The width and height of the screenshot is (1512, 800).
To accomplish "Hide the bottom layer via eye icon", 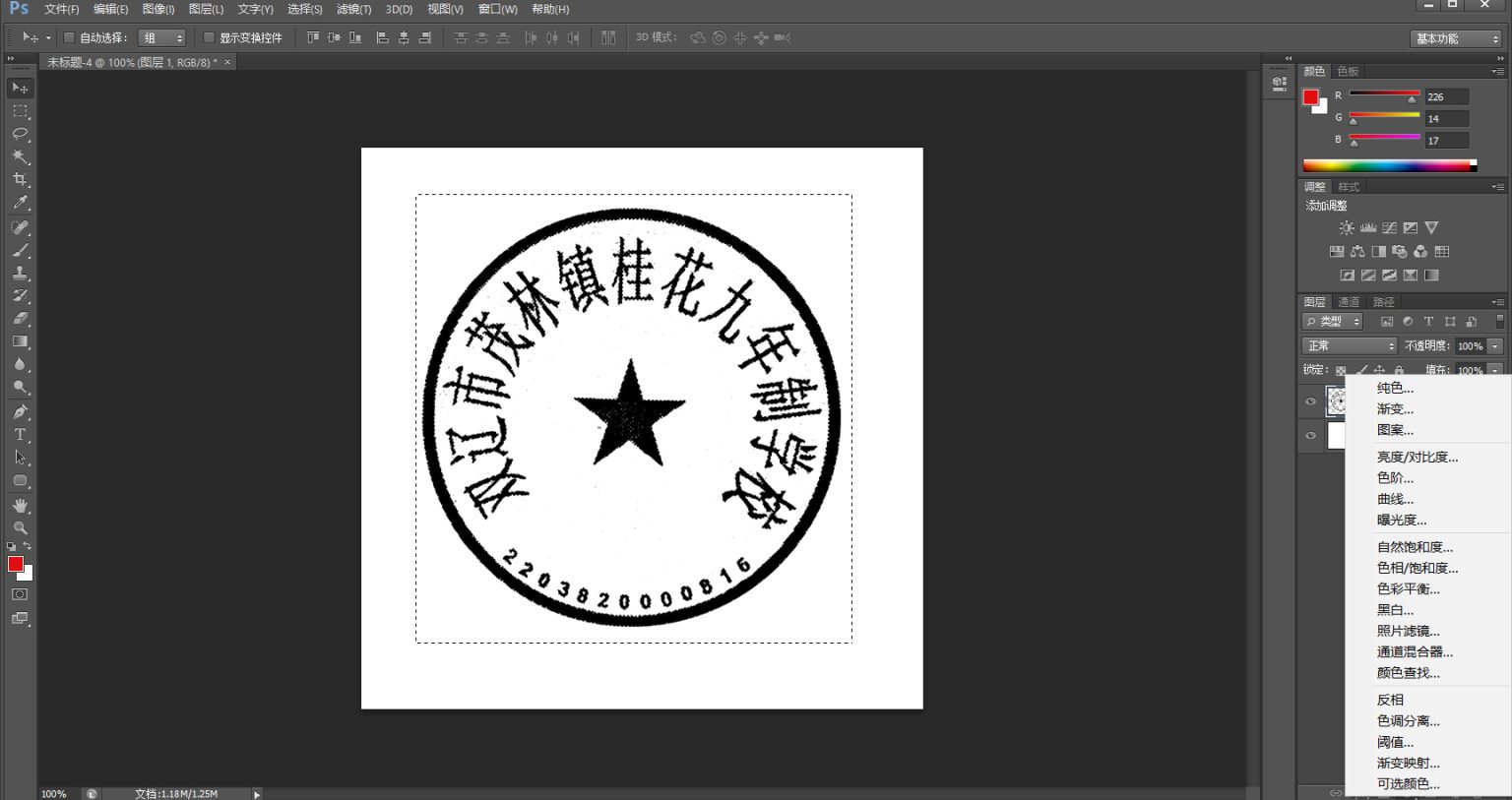I will point(1310,436).
